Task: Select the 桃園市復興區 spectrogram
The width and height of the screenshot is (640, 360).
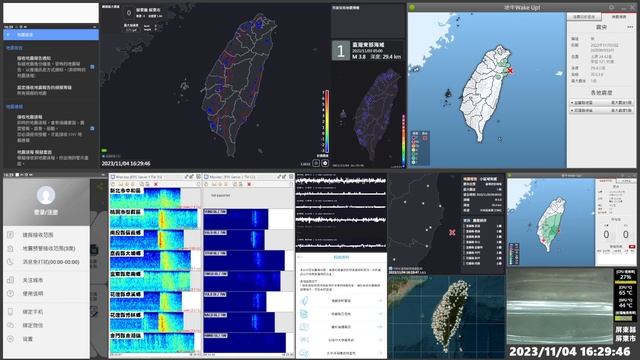Action: 155,219
